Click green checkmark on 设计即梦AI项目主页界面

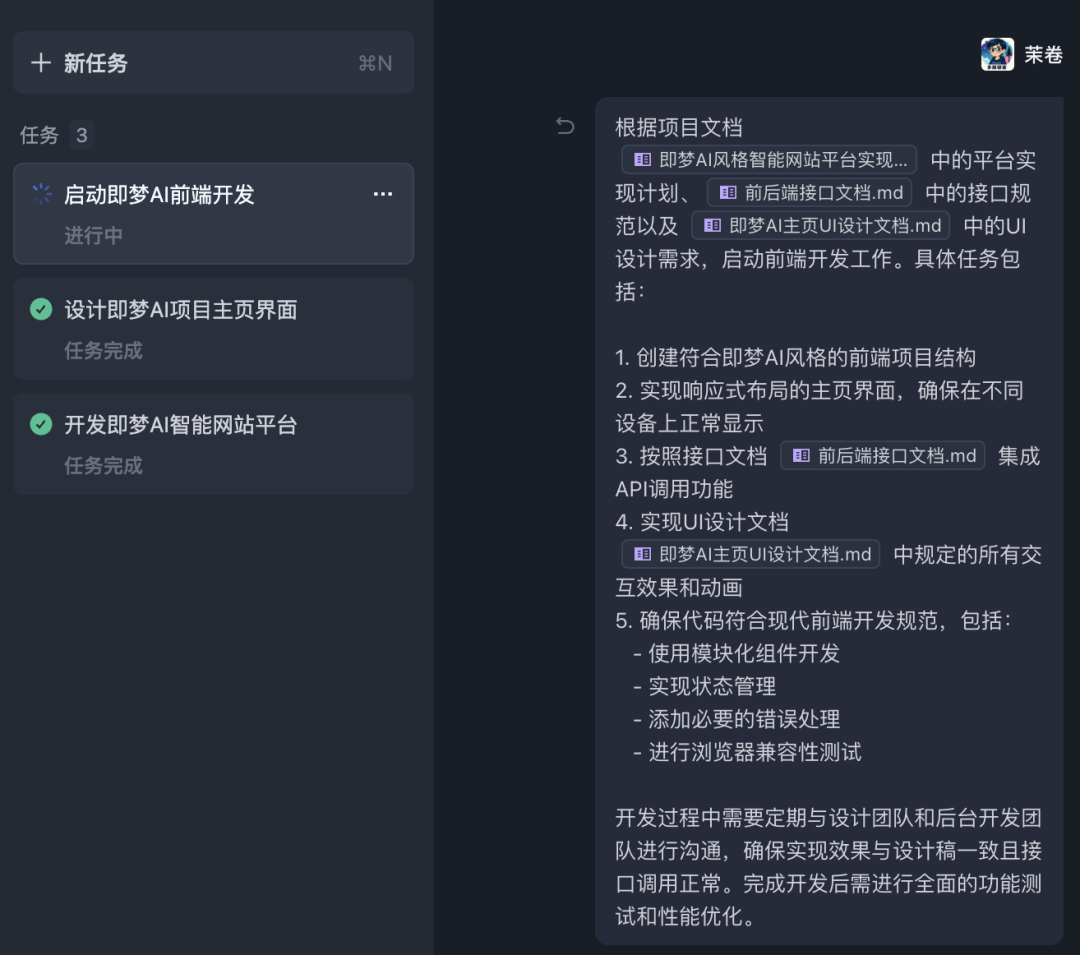point(41,309)
